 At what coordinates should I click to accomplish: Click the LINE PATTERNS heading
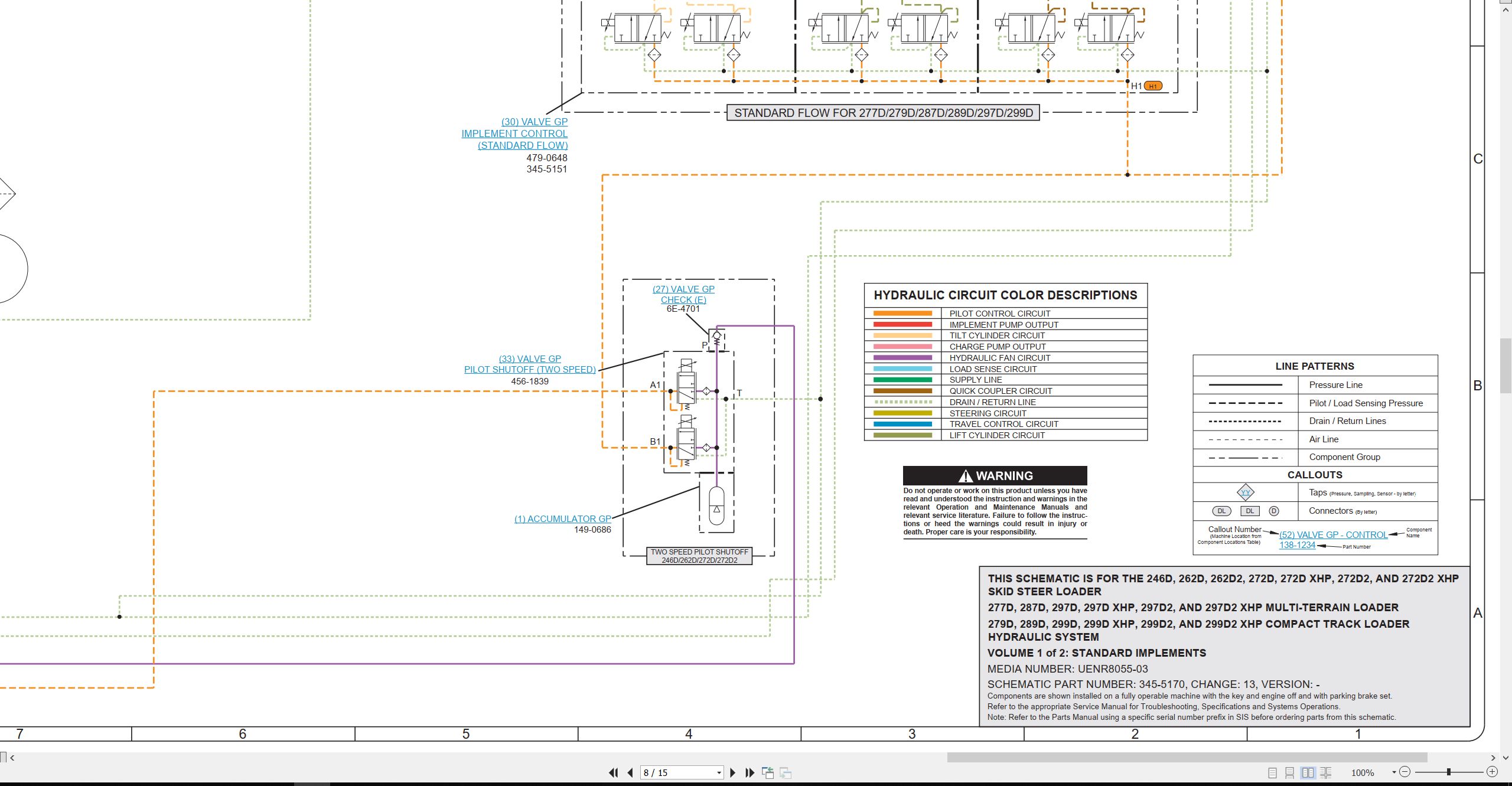pyautogui.click(x=1315, y=366)
